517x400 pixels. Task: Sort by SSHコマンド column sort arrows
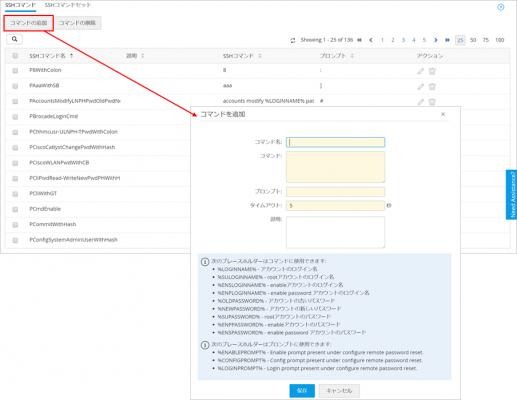tap(260, 56)
